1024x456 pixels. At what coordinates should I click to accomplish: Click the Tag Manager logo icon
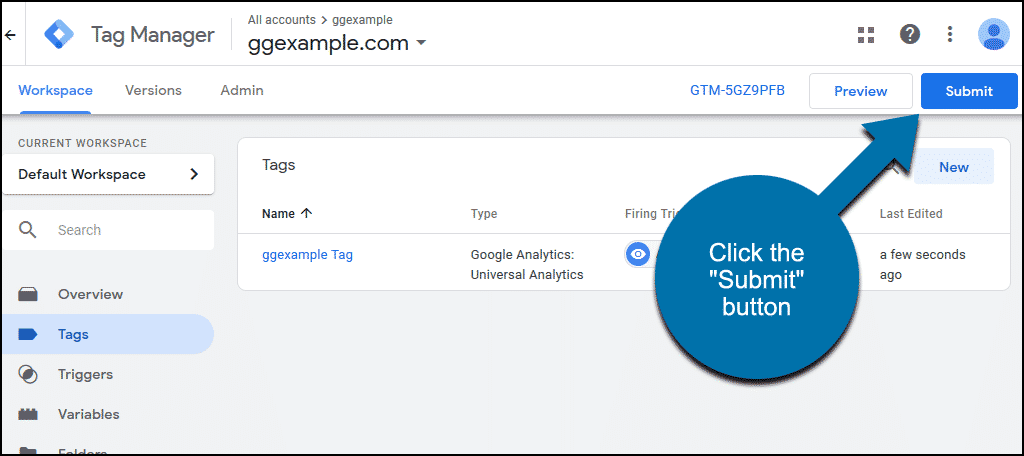(59, 35)
